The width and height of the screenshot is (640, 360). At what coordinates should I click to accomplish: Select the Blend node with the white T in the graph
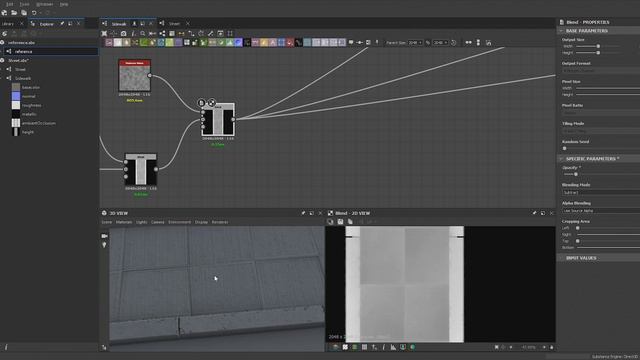coord(141,169)
